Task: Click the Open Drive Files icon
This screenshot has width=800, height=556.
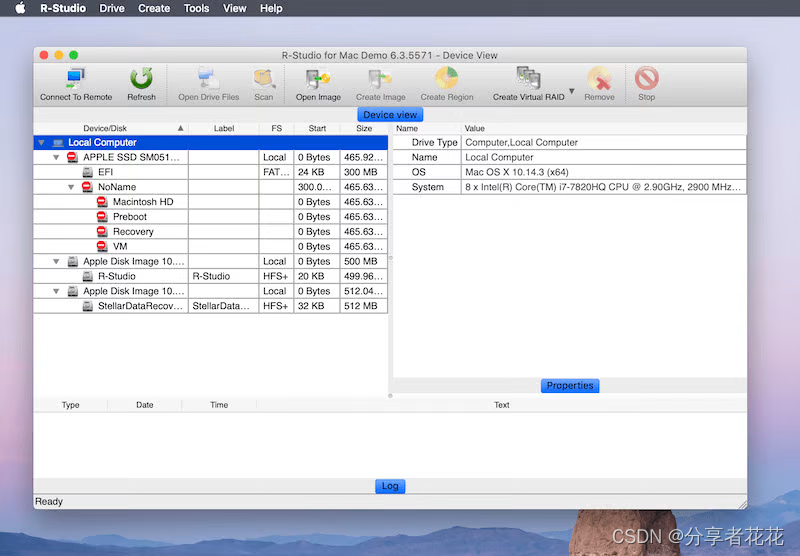Action: click(x=208, y=80)
